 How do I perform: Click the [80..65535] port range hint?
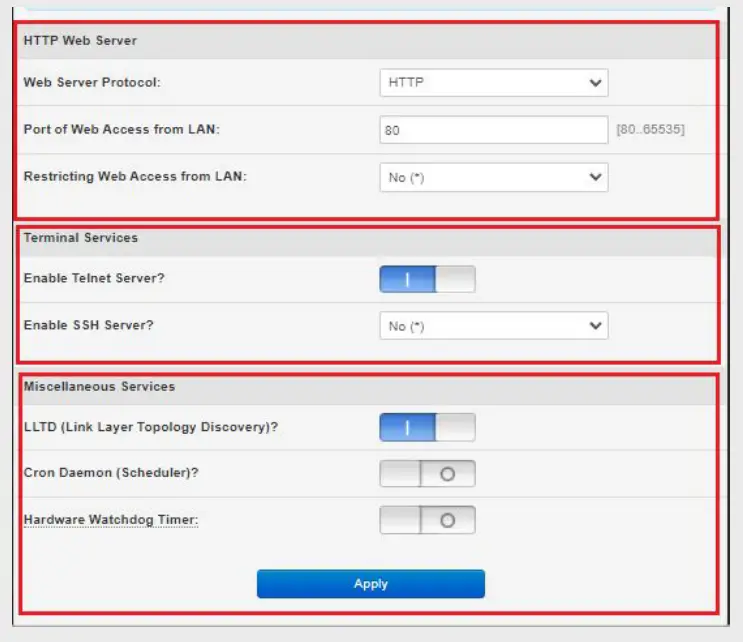pos(650,129)
